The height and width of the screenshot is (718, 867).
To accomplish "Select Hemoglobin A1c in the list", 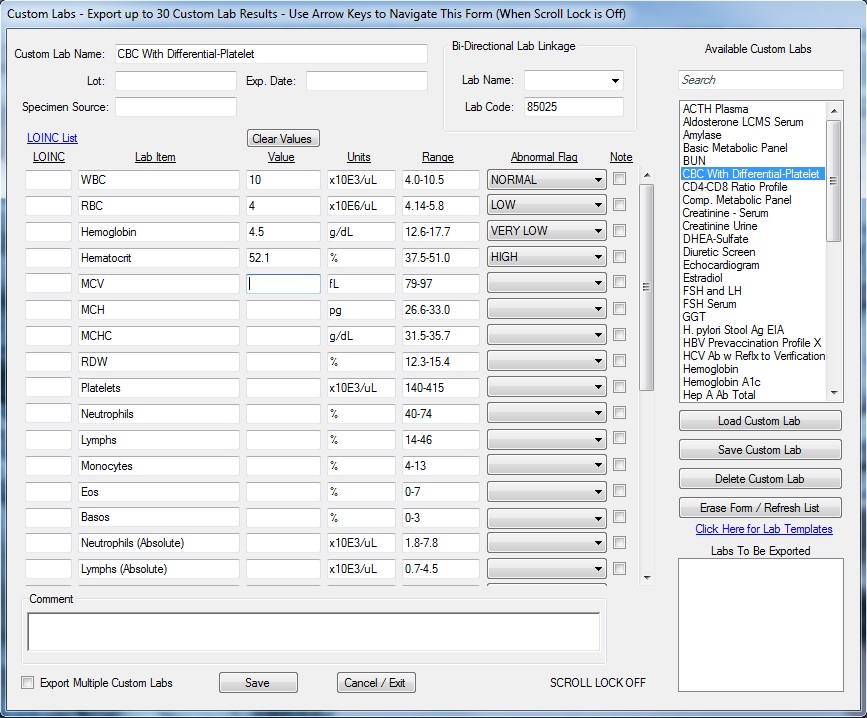I will point(721,381).
